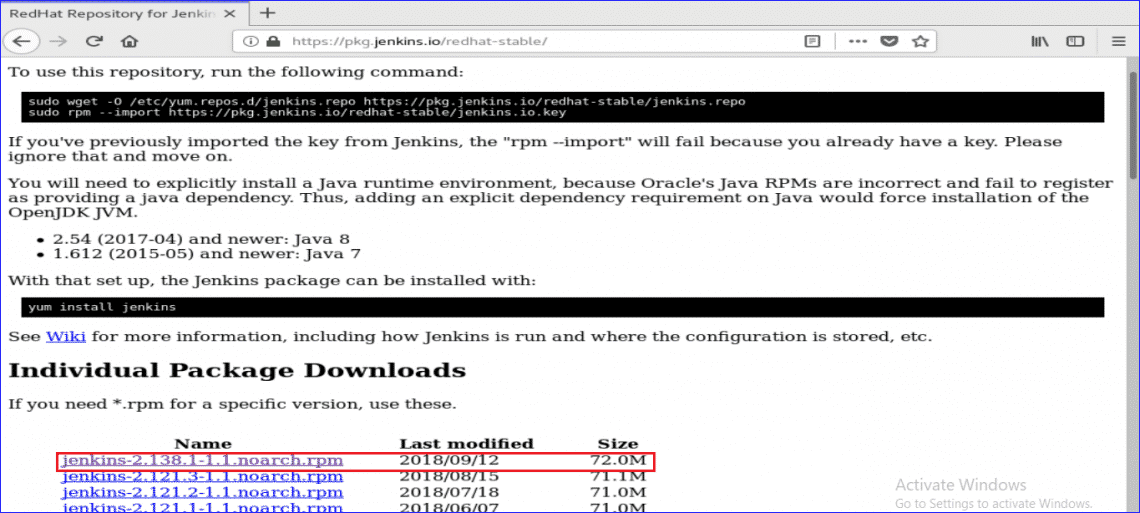This screenshot has height=513, width=1140.
Task: Bookmark this page with the star
Action: [x=920, y=41]
